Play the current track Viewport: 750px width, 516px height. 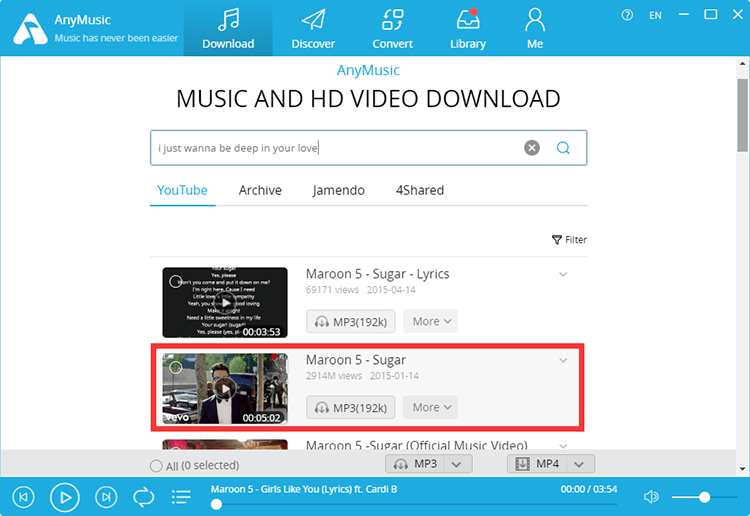tap(65, 497)
